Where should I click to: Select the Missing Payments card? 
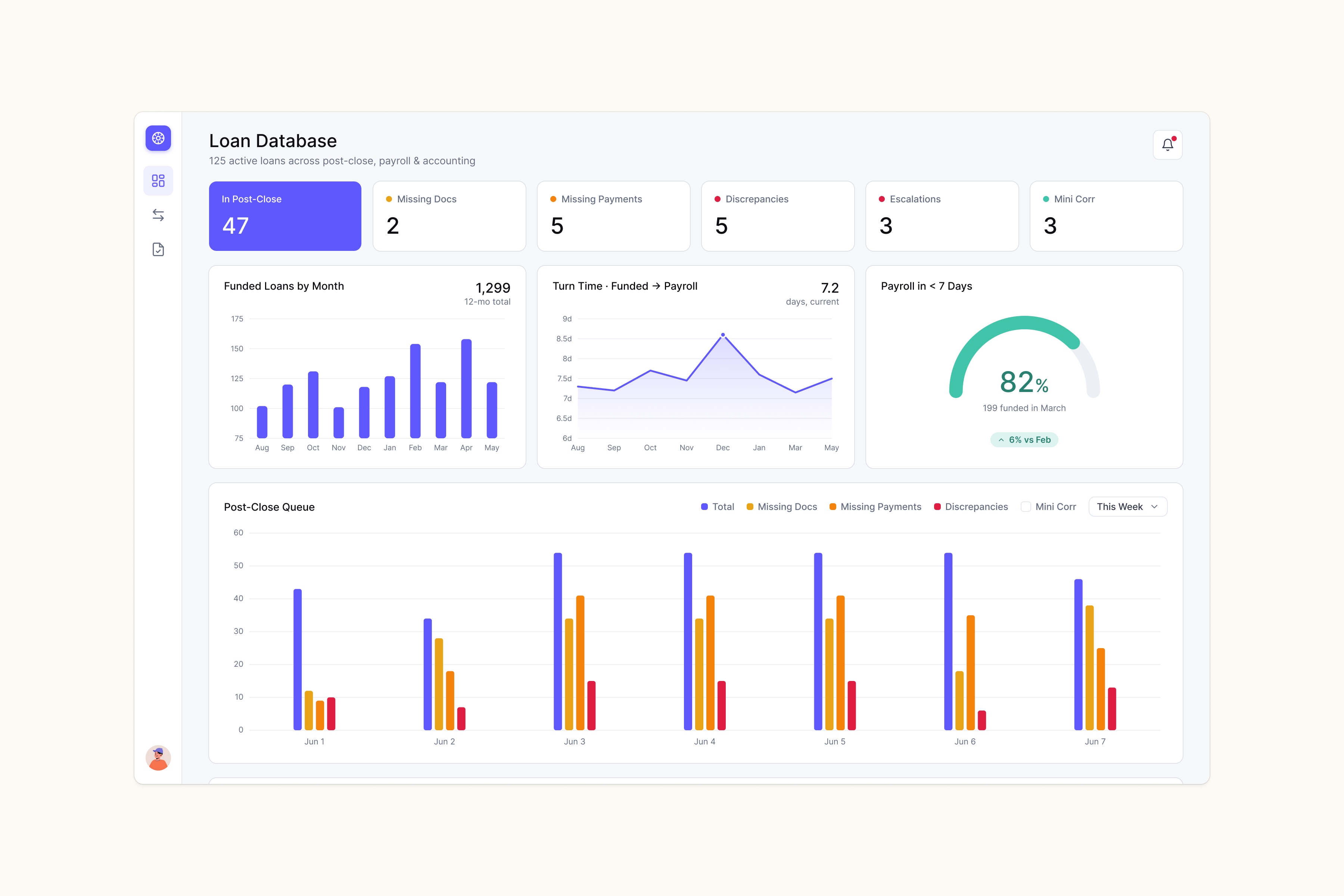614,216
